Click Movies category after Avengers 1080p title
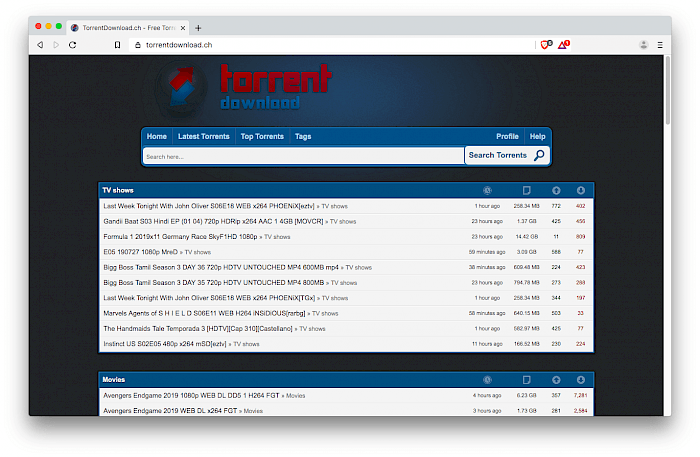 pyautogui.click(x=296, y=396)
